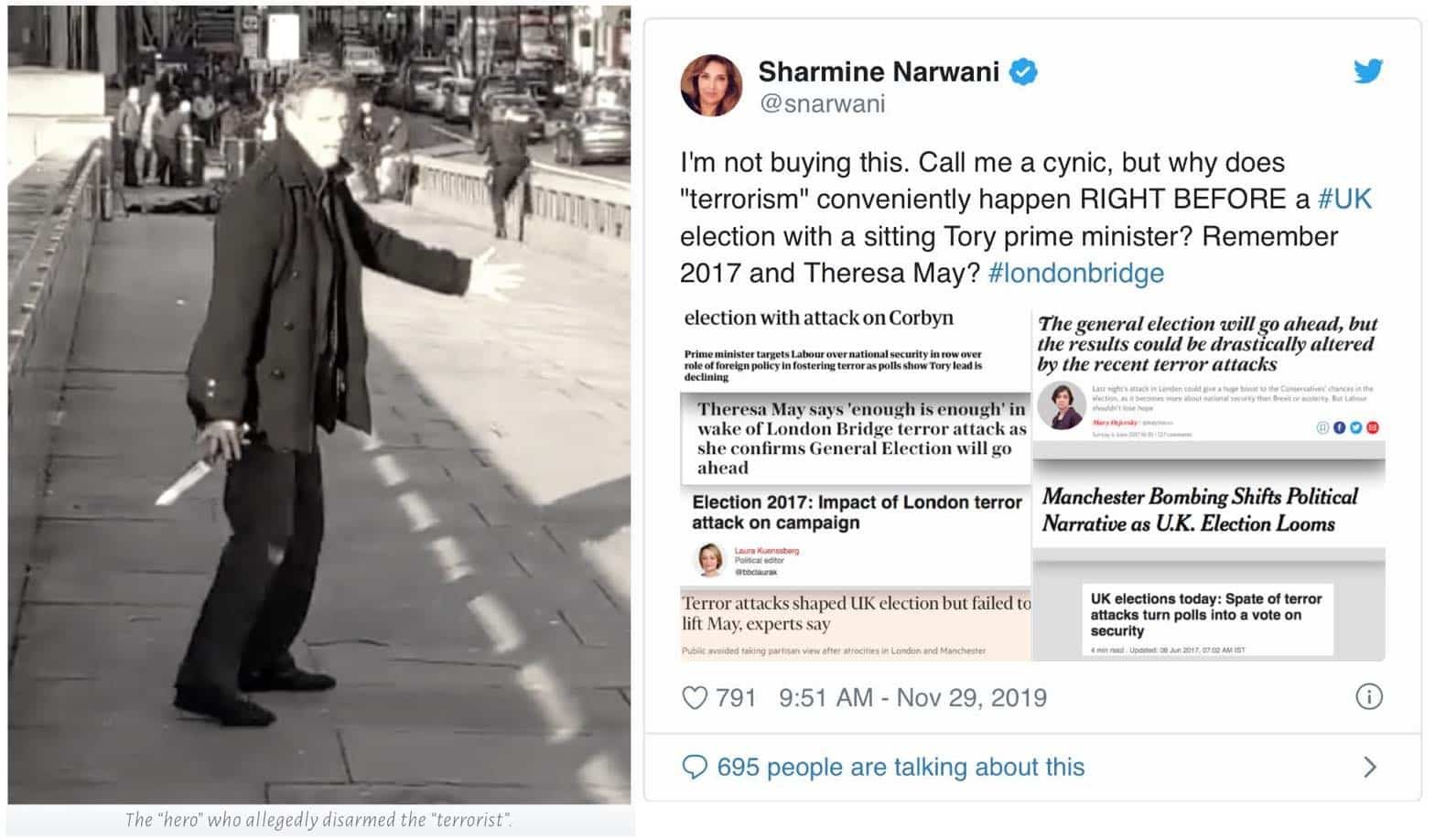Open the #londonbridge hashtag
Viewport: 1435px width, 840px height.
tap(1075, 273)
